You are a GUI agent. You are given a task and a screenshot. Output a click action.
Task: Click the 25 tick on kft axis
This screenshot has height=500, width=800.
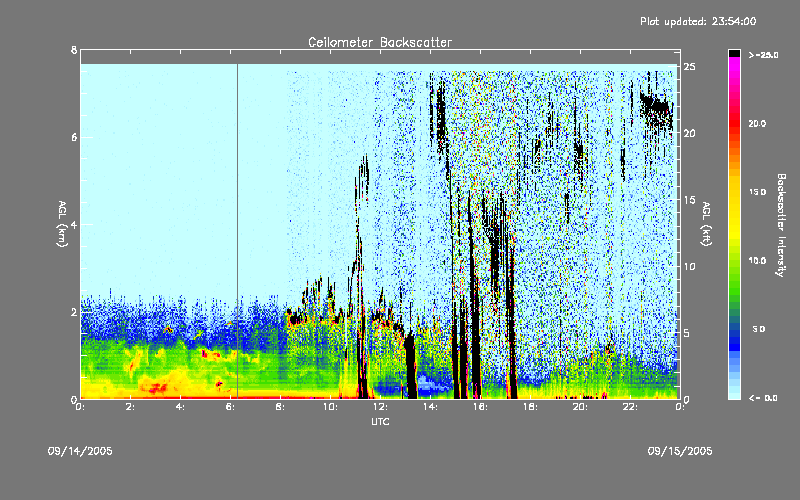click(x=689, y=67)
